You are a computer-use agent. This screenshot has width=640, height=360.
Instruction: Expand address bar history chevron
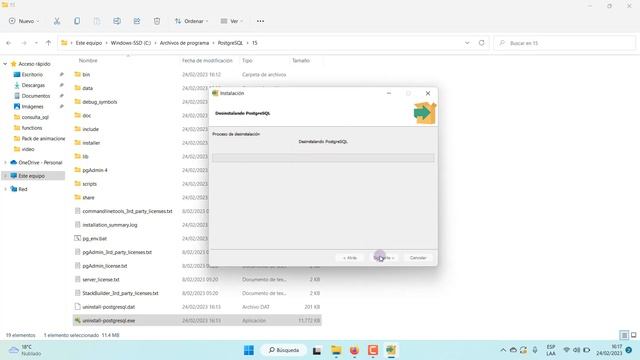coord(467,43)
